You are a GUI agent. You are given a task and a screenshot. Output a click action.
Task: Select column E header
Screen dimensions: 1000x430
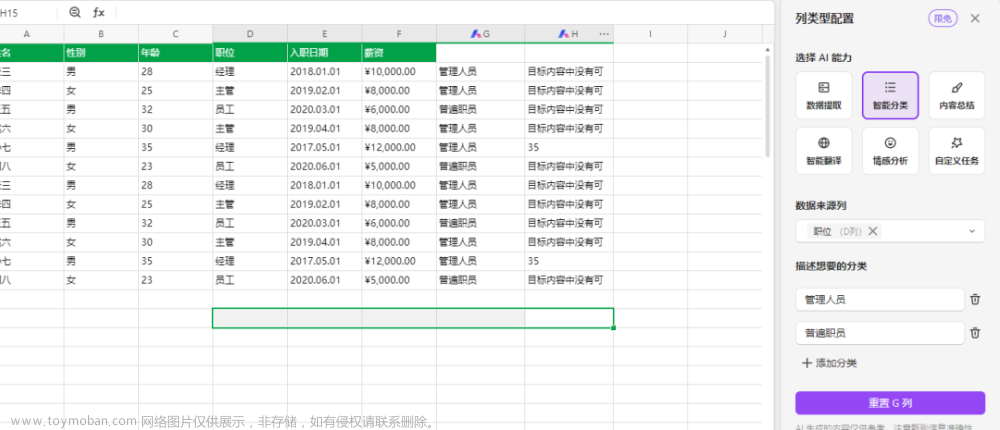[x=325, y=34]
